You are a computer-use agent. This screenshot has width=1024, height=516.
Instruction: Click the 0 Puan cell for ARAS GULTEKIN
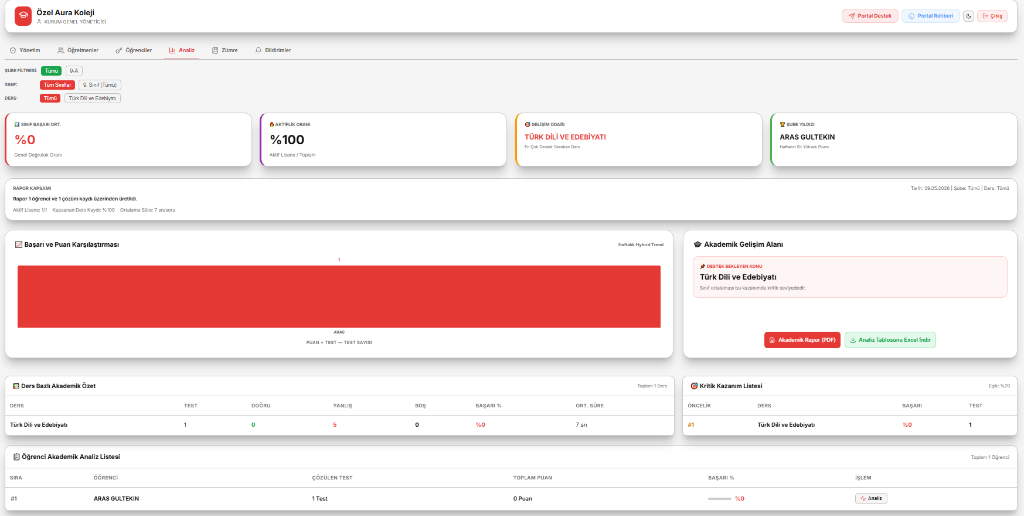point(524,498)
